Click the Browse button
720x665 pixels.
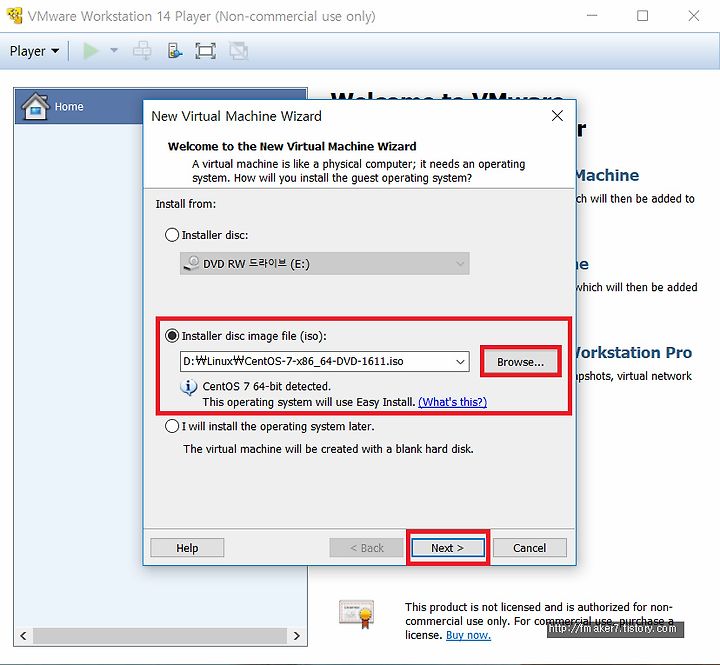(520, 362)
